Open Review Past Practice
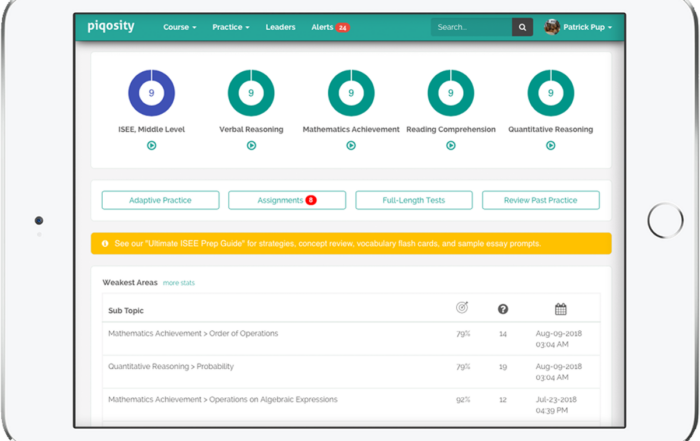Viewport: 700px width, 441px height. [541, 200]
